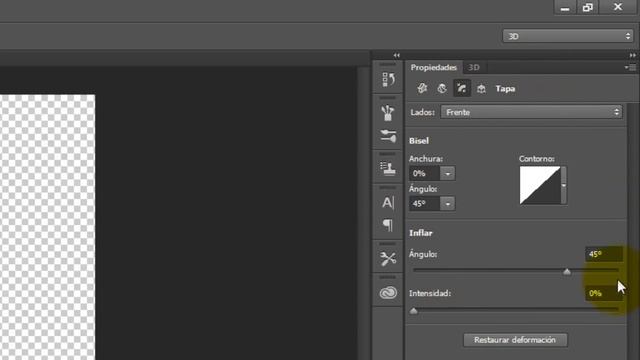Switch to the 3D panel tab
The height and width of the screenshot is (360, 640).
(x=474, y=67)
